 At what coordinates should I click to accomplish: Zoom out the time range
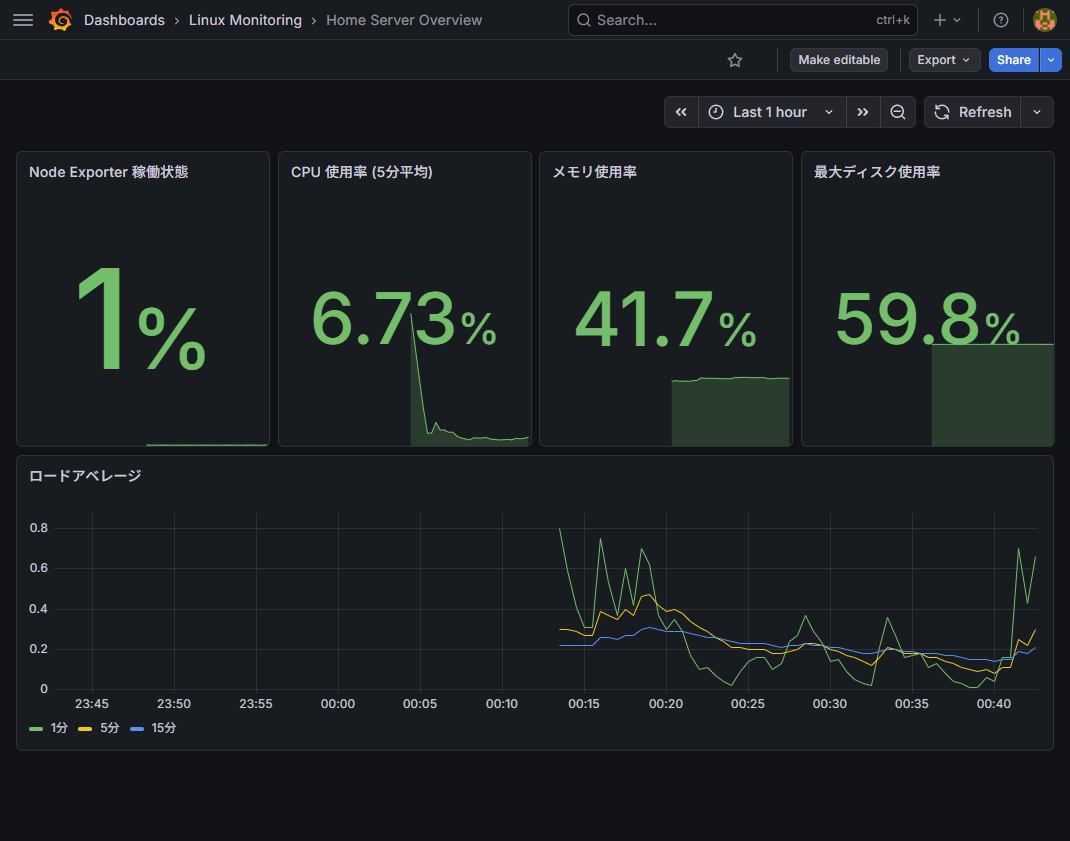[x=898, y=112]
